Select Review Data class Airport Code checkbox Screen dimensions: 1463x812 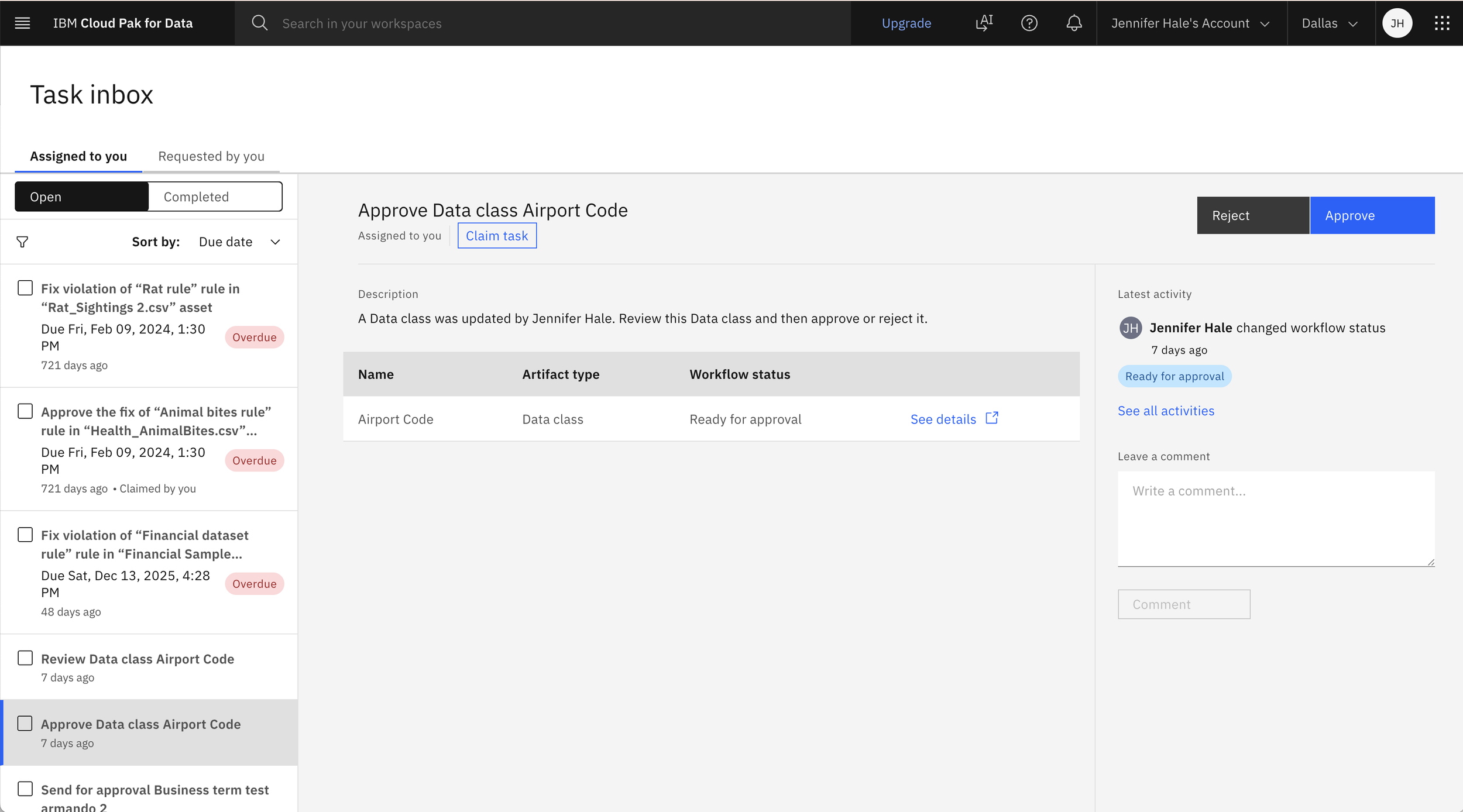pyautogui.click(x=25, y=658)
